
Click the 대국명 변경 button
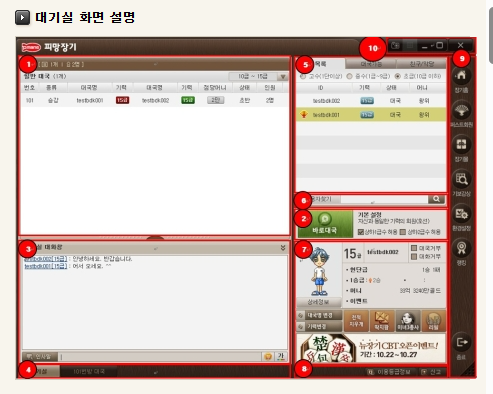(x=319, y=315)
